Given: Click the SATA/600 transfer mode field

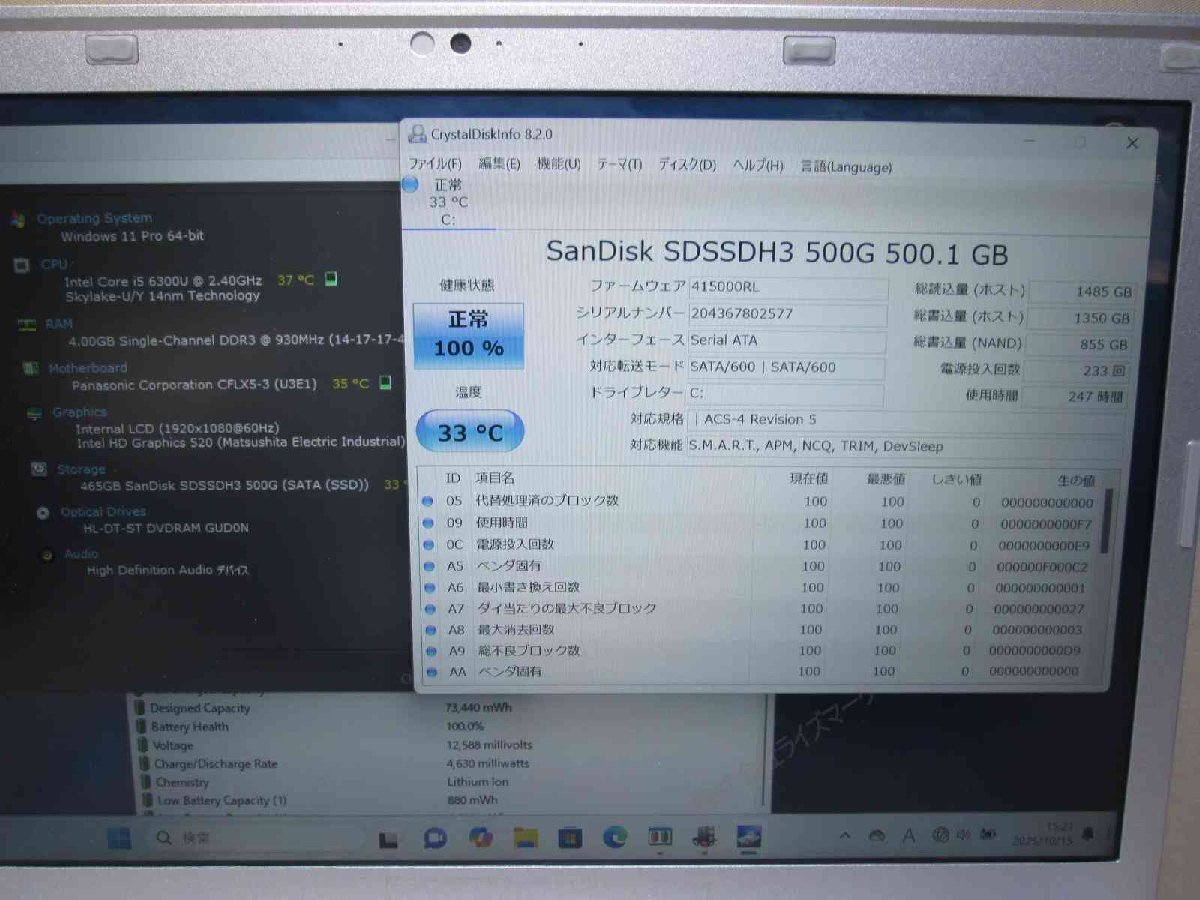Looking at the screenshot, I should click(x=786, y=367).
